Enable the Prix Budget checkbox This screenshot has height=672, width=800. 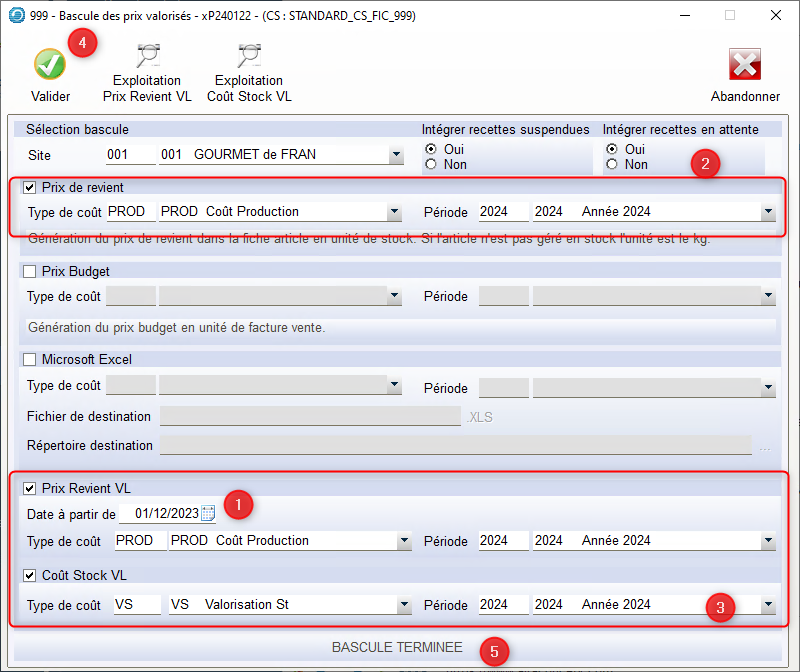pyautogui.click(x=29, y=271)
